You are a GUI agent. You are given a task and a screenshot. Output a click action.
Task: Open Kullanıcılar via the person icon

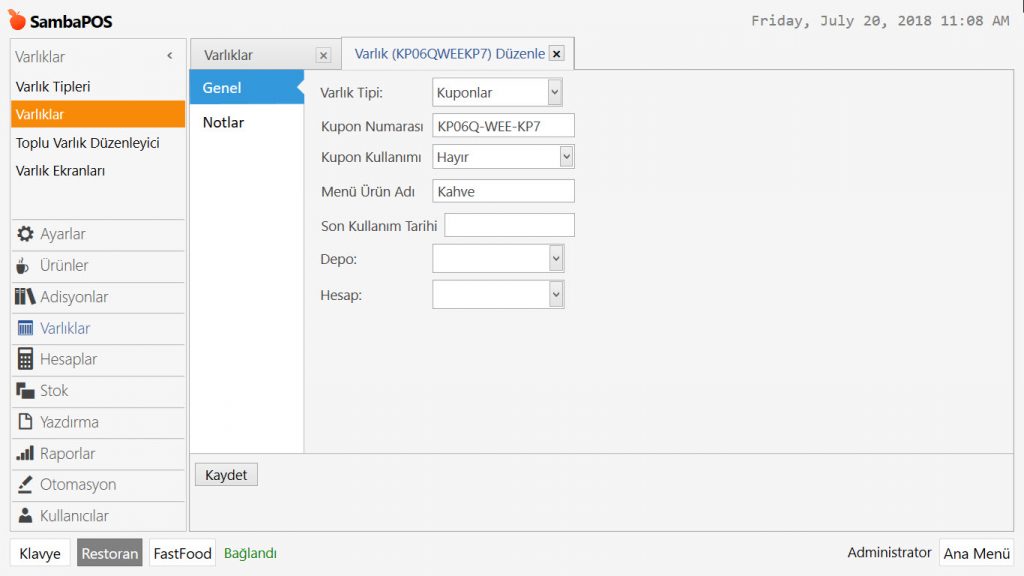click(x=26, y=516)
